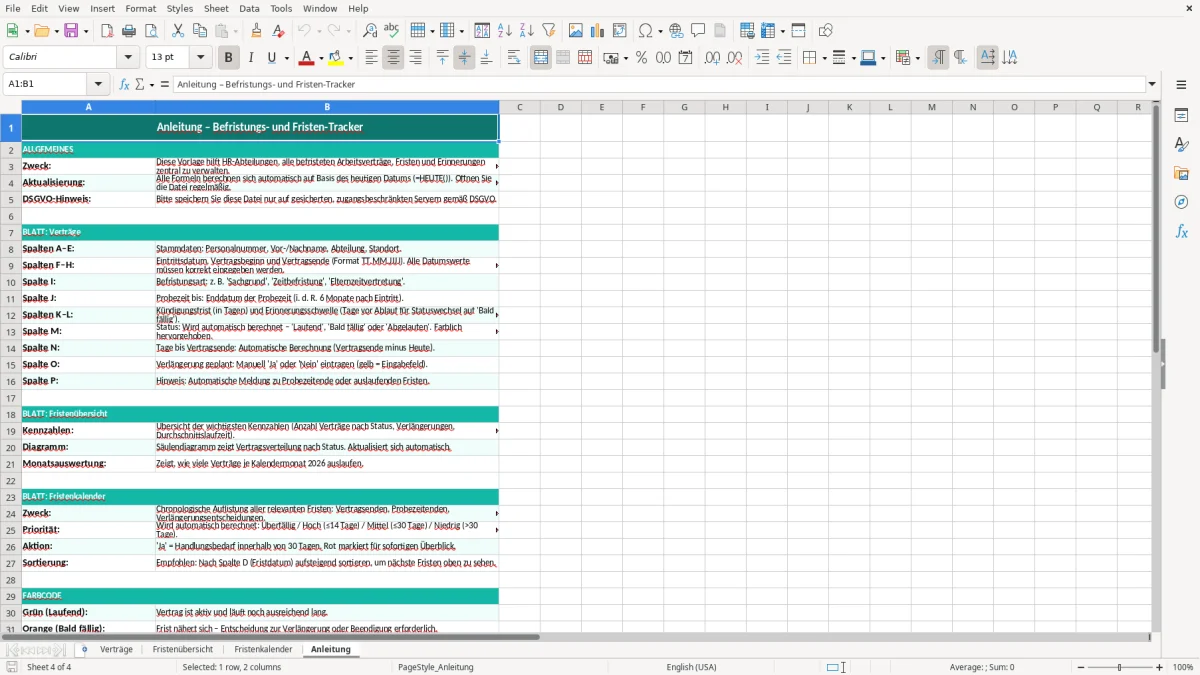Open the Font Name dropdown
Image resolution: width=1200 pixels, height=675 pixels.
127,58
